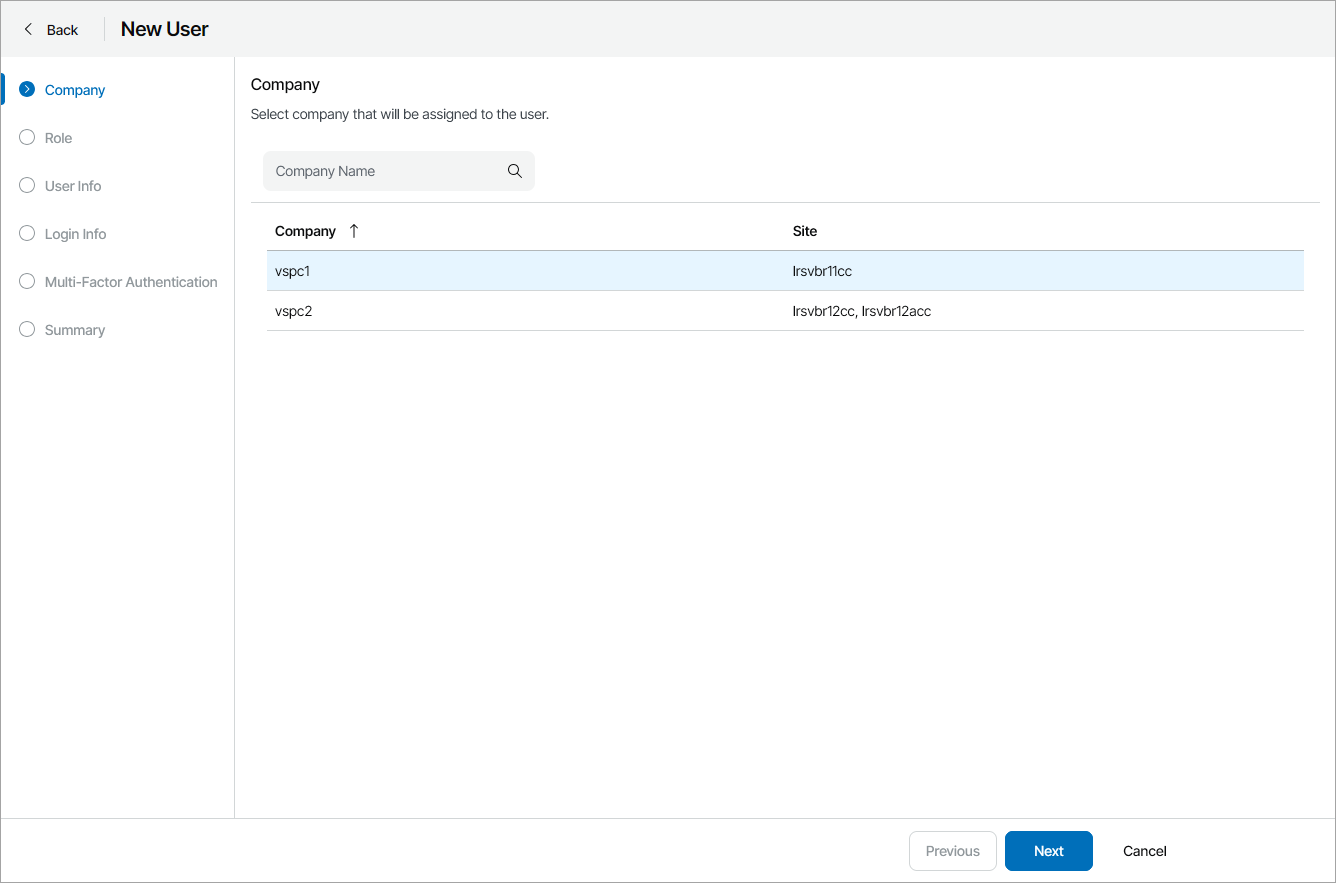Click the Back arrow icon
Image resolution: width=1336 pixels, height=883 pixels.
click(x=28, y=29)
